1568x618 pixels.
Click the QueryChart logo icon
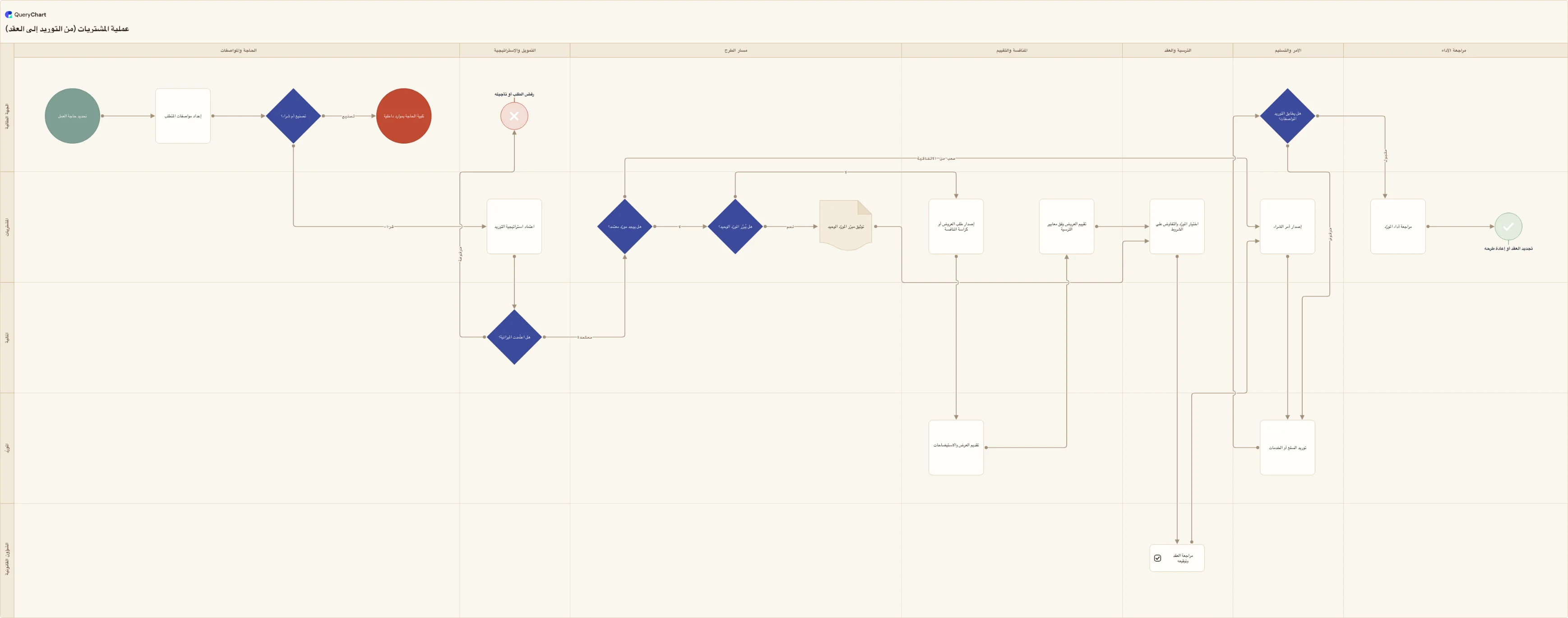click(x=9, y=14)
